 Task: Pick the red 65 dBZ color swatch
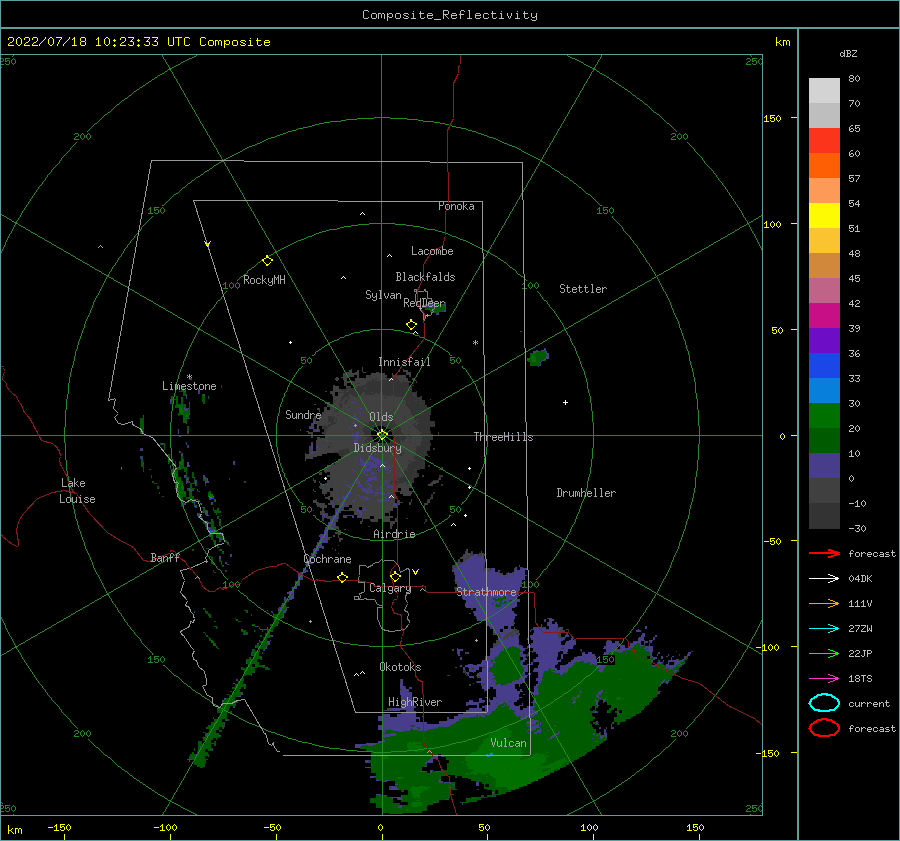click(824, 141)
